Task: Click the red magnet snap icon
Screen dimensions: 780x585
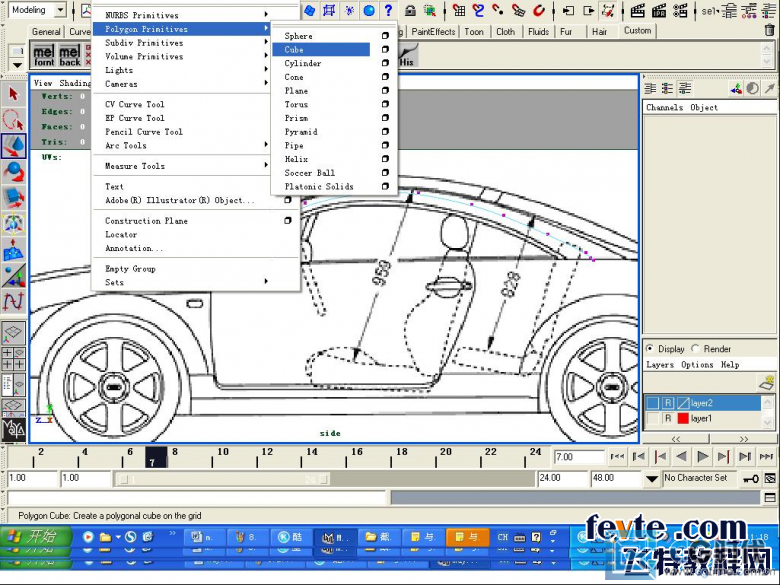Action: [539, 10]
